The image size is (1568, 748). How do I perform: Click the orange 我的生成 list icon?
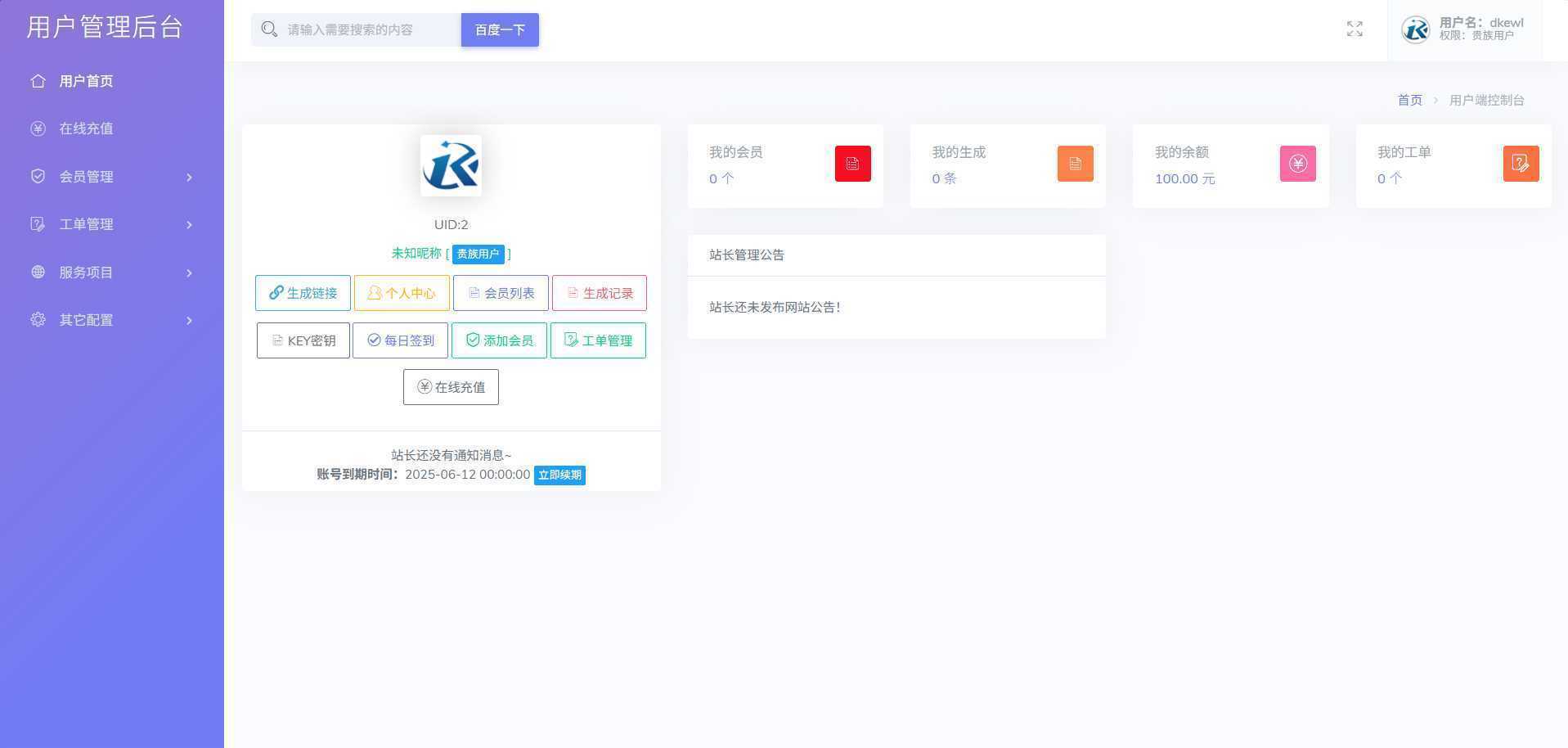click(x=1075, y=164)
